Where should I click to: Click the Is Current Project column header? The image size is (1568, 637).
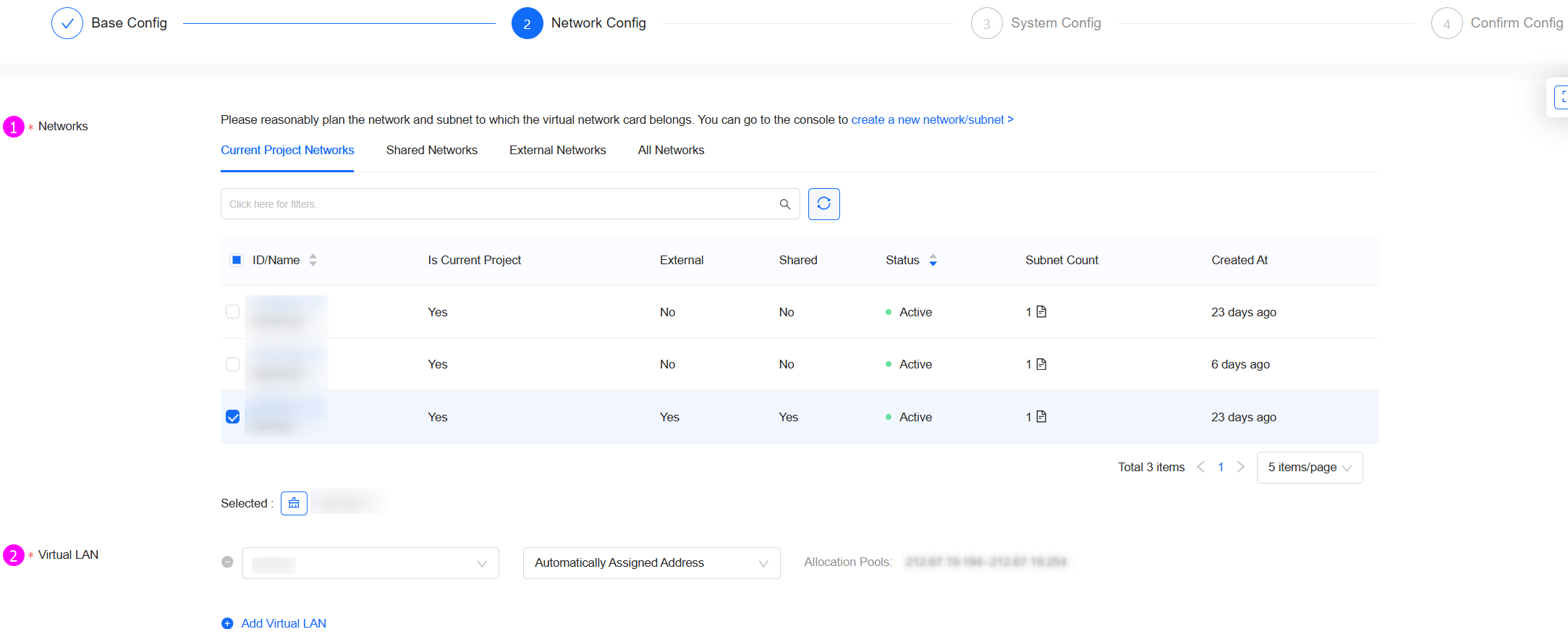click(x=474, y=260)
